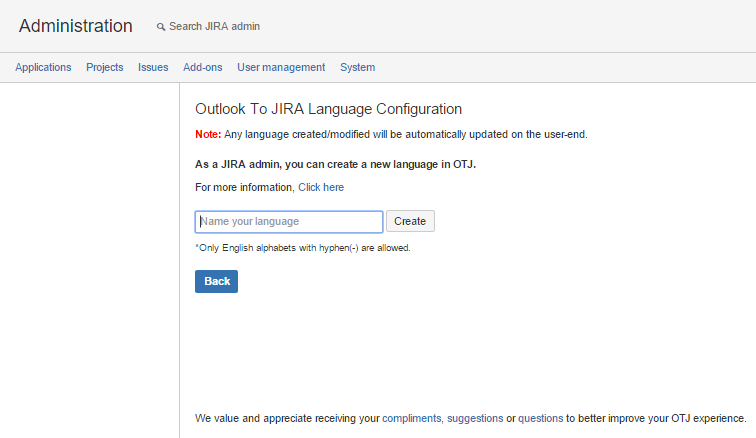
Task: Open the suggestions link
Action: point(475,418)
